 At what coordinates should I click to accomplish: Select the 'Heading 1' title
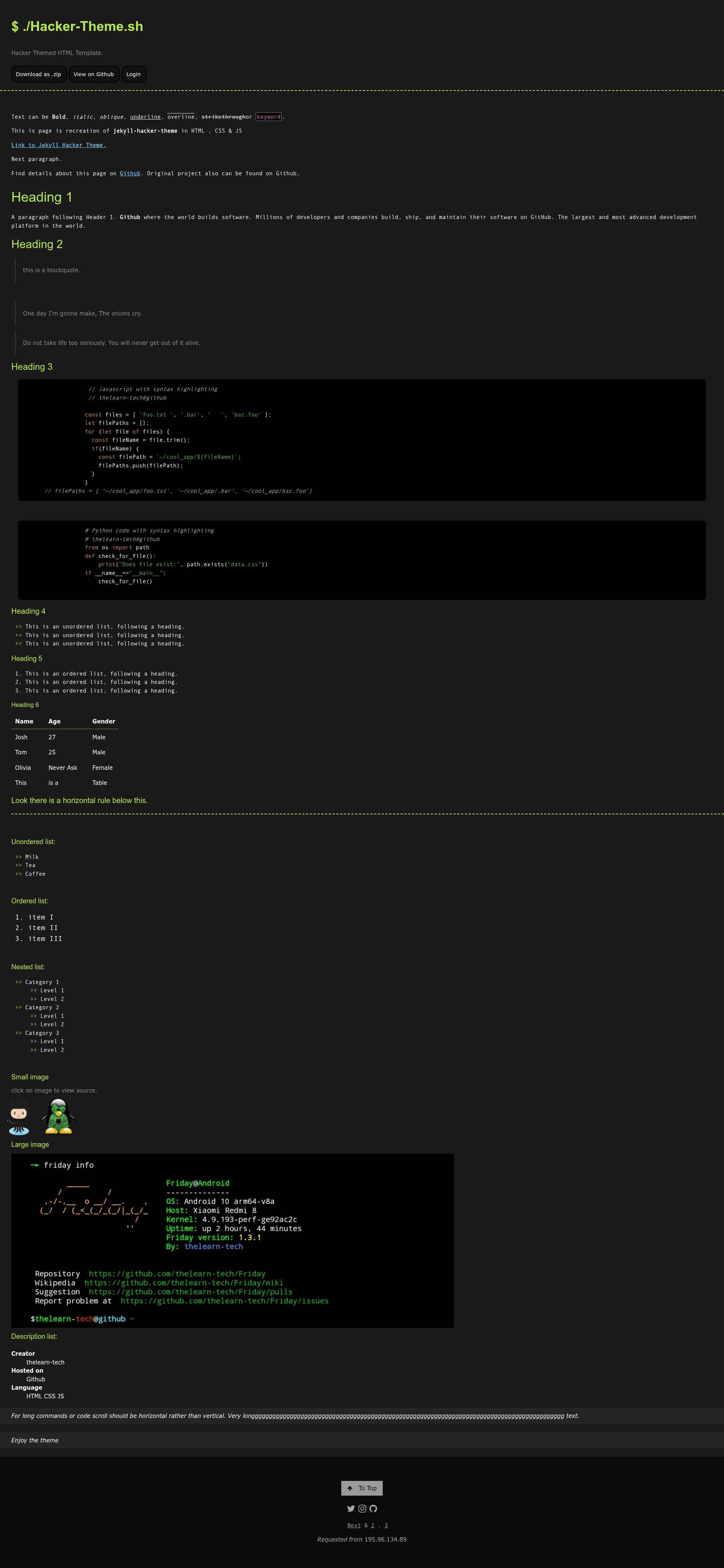point(42,197)
